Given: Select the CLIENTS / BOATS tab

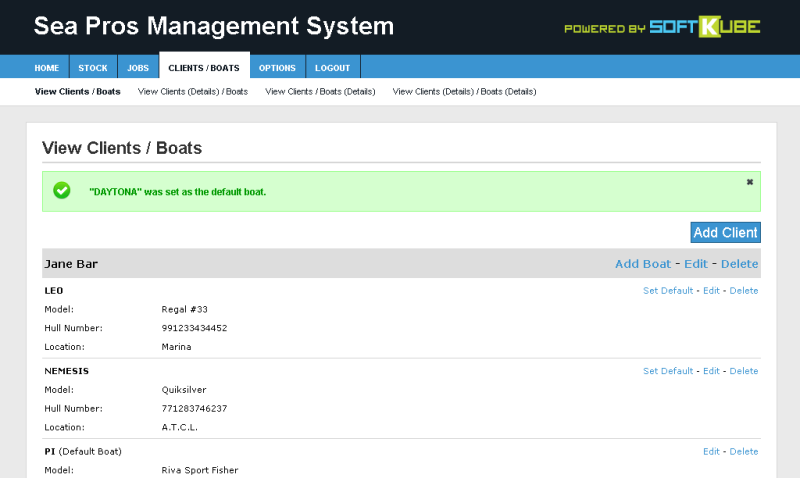Looking at the screenshot, I should tap(204, 67).
